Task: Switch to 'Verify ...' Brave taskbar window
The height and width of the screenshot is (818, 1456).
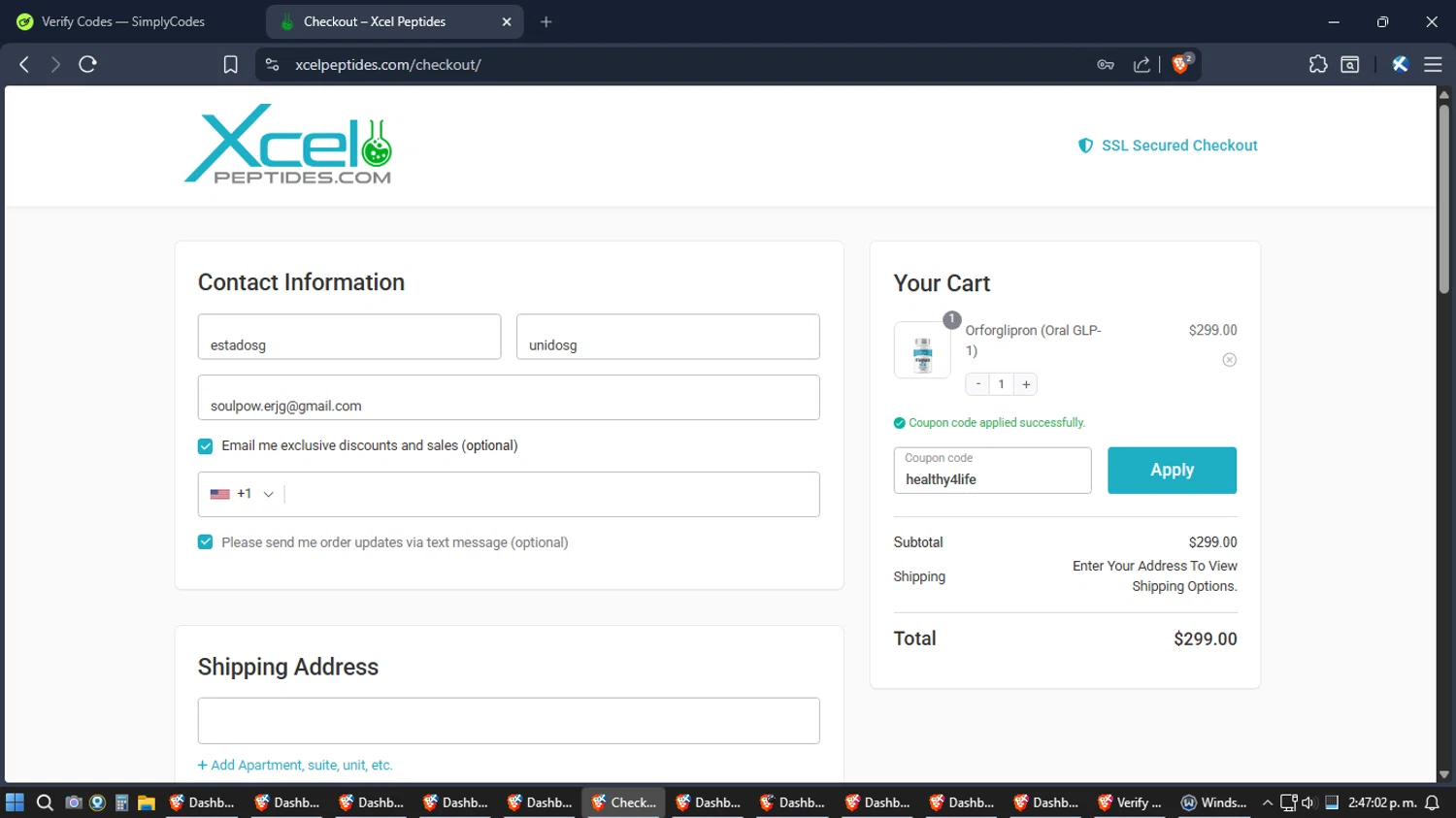Action: point(1130,802)
